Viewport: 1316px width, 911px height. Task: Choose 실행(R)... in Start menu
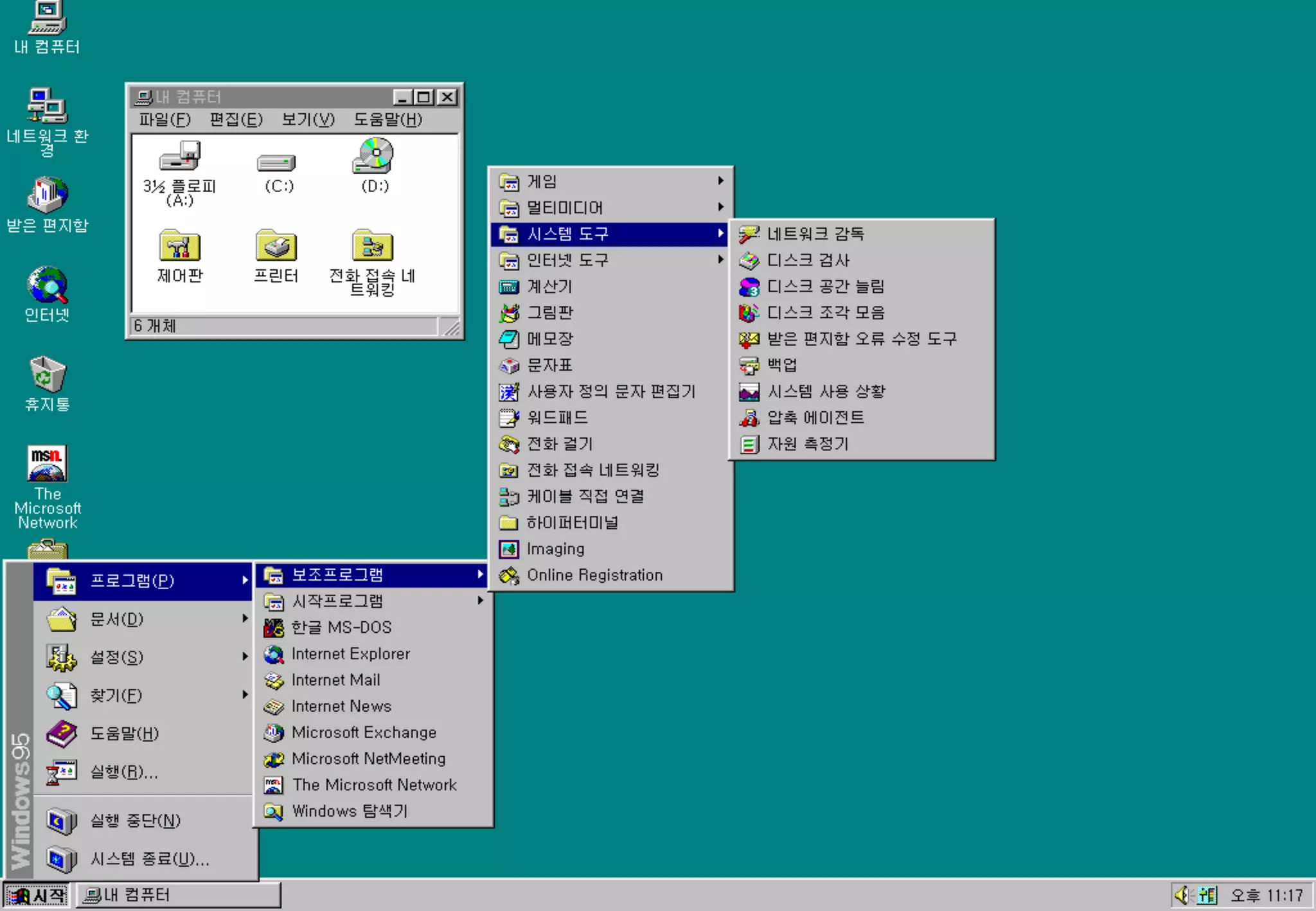pos(143,772)
